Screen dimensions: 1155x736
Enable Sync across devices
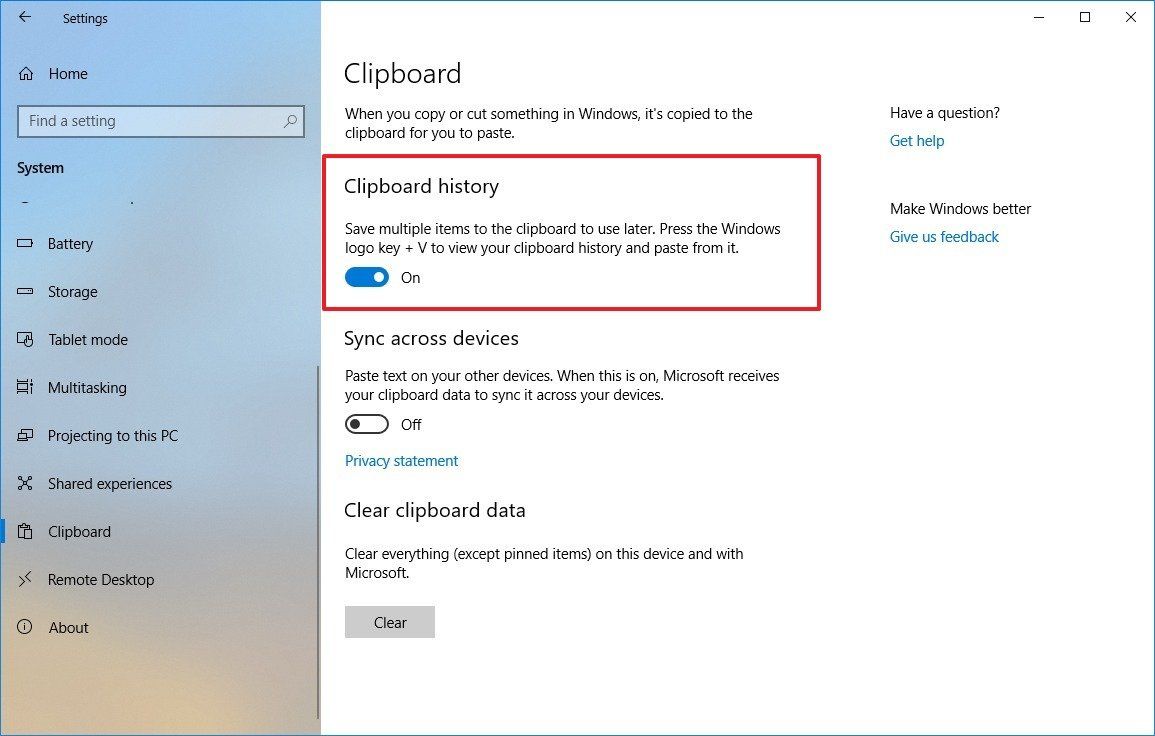pyautogui.click(x=366, y=424)
